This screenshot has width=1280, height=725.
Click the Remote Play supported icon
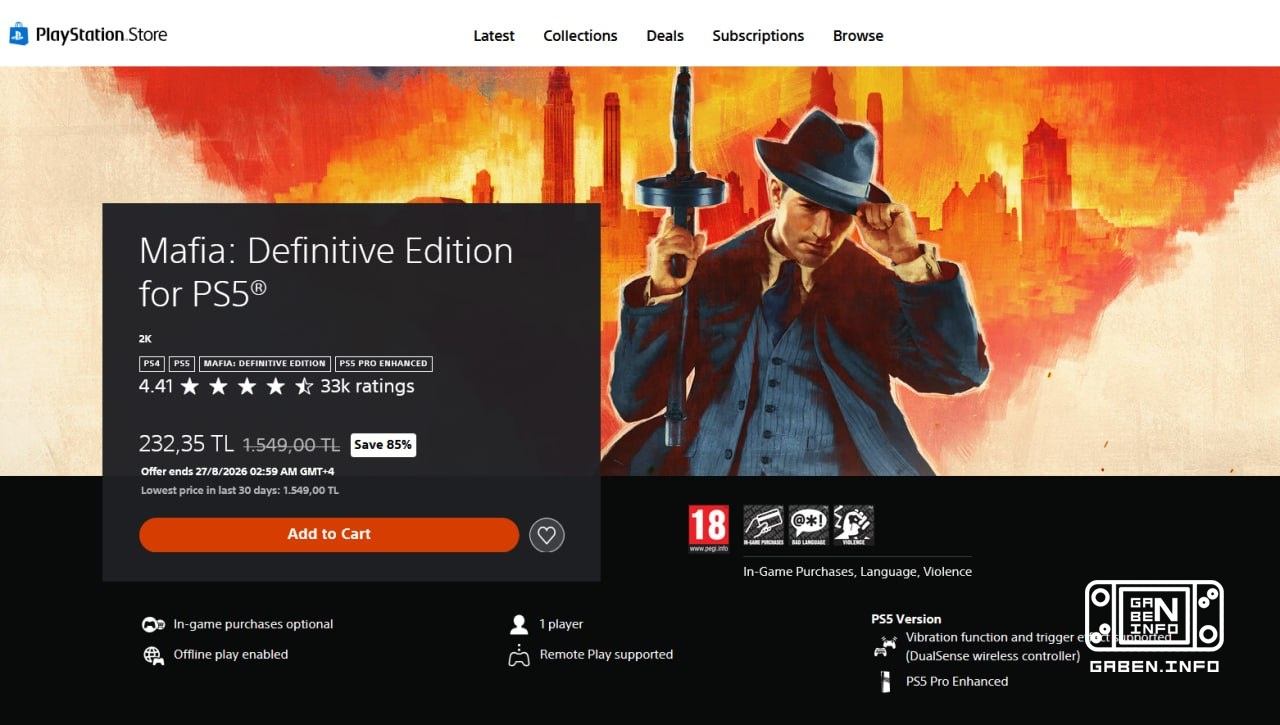[x=519, y=655]
